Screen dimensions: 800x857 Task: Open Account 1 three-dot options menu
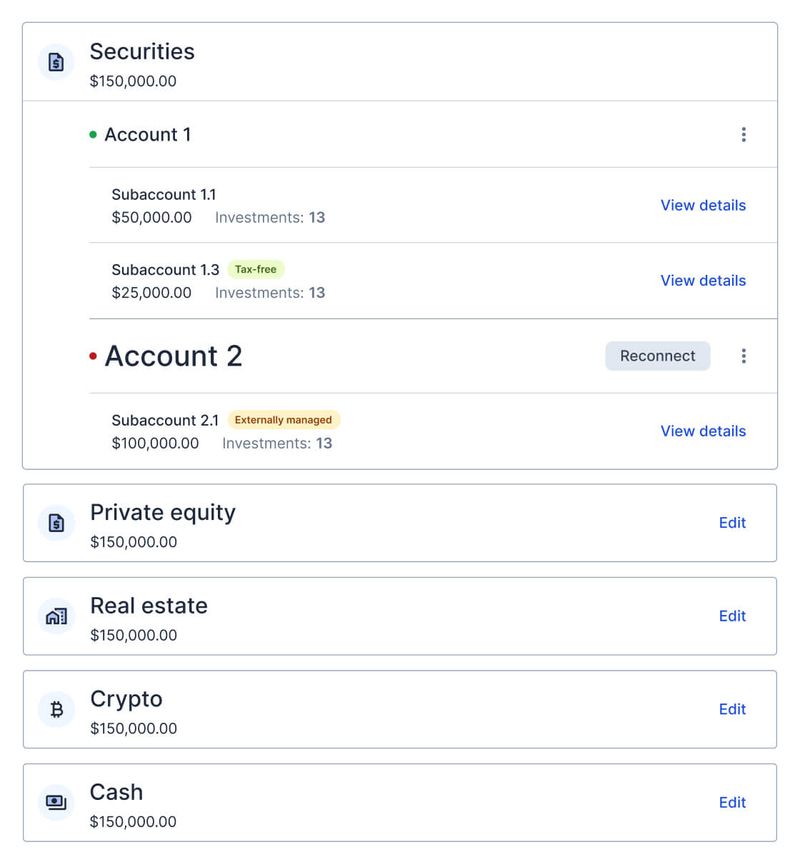(743, 134)
